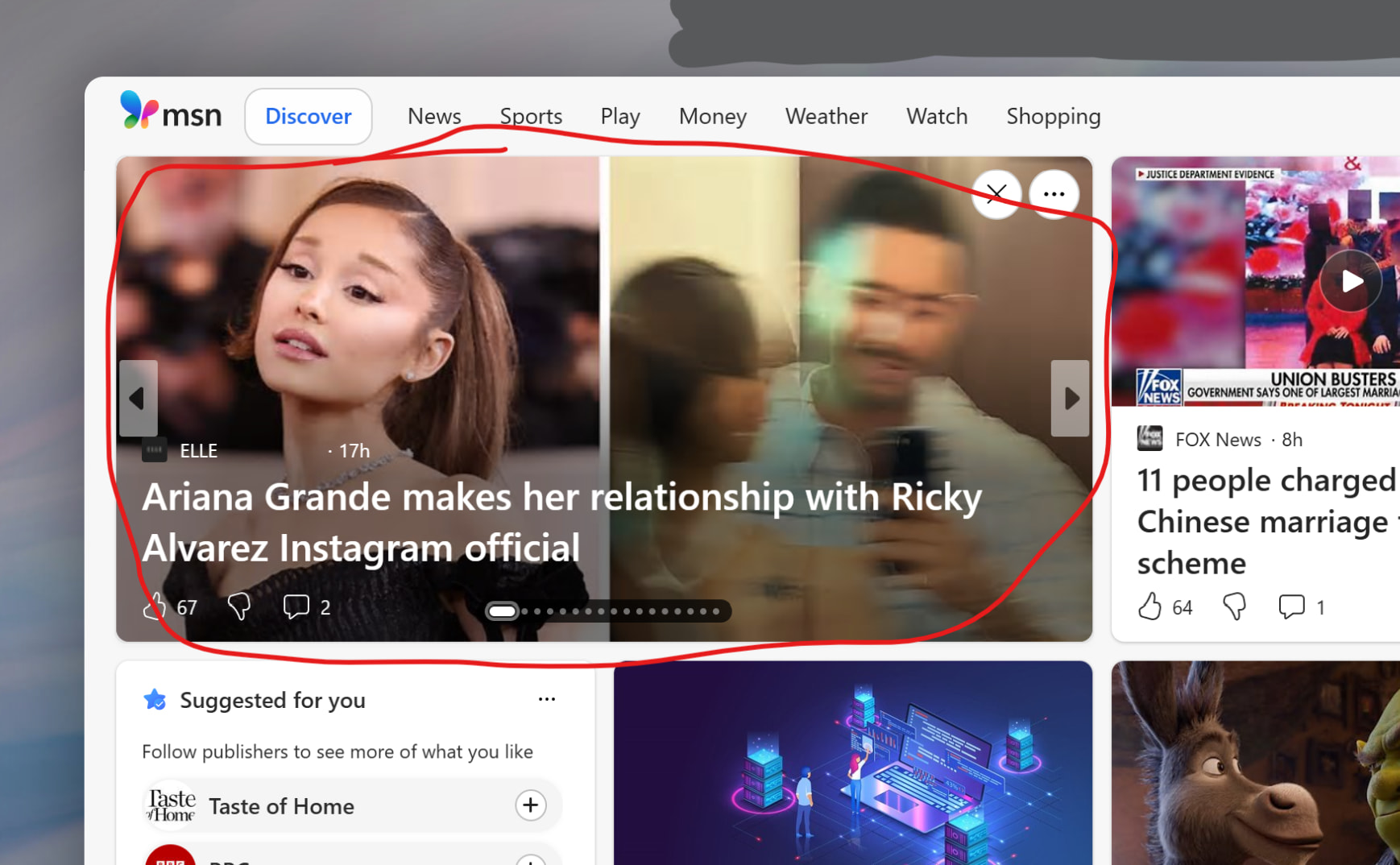This screenshot has width=1400, height=865.
Task: Click the blue Suggested for you star
Action: [x=155, y=700]
